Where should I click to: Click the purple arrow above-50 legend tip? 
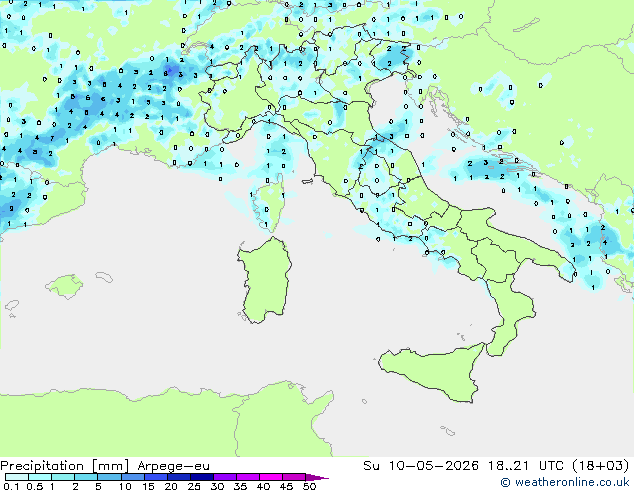coord(317,477)
